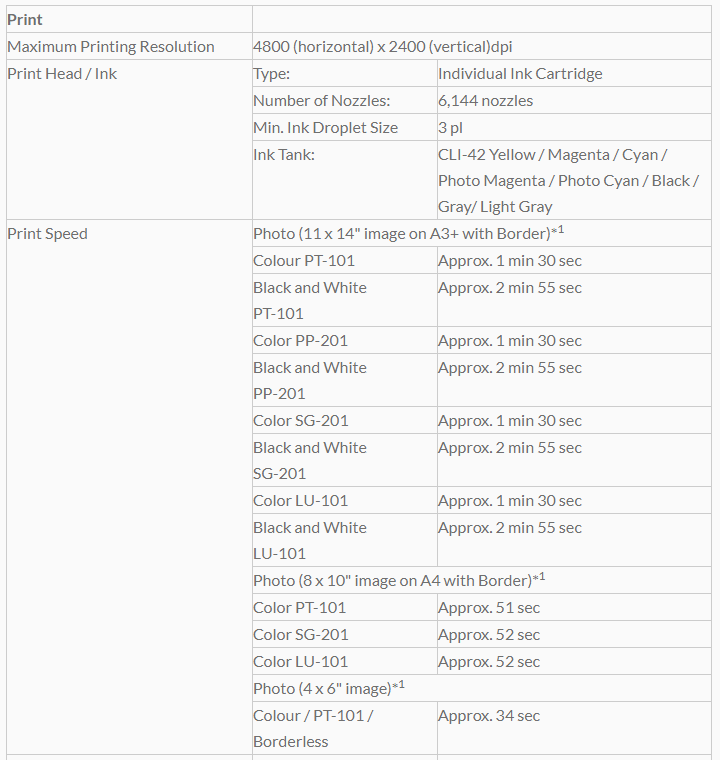
Task: Click the CLI-42 ink tank colours text
Action: pos(567,181)
